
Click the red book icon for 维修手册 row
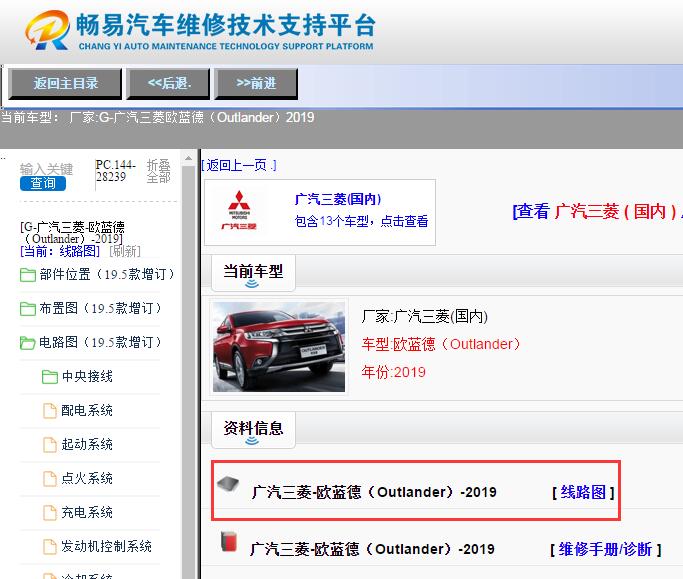point(229,541)
